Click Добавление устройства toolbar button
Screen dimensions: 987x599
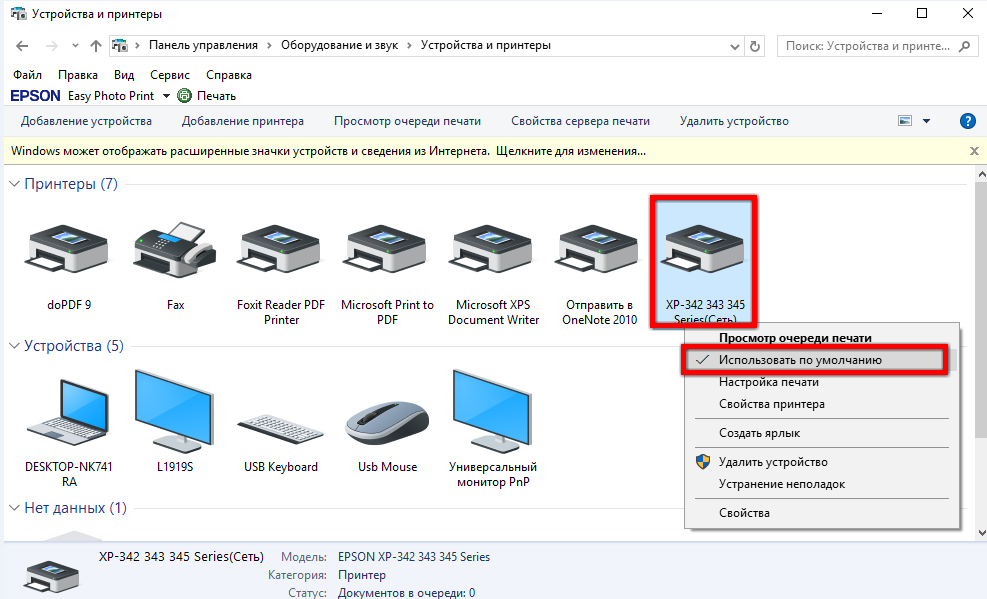pos(86,121)
